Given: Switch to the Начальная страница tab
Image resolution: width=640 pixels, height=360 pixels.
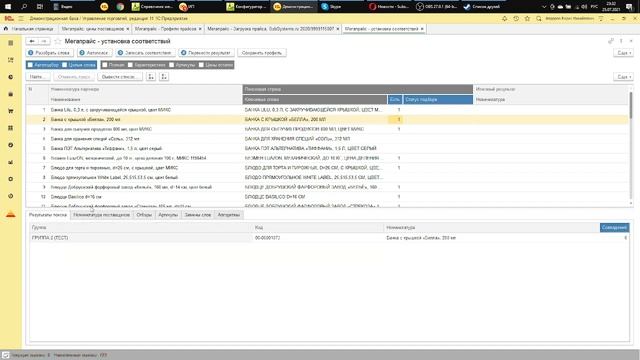Looking at the screenshot, I should [29, 29].
